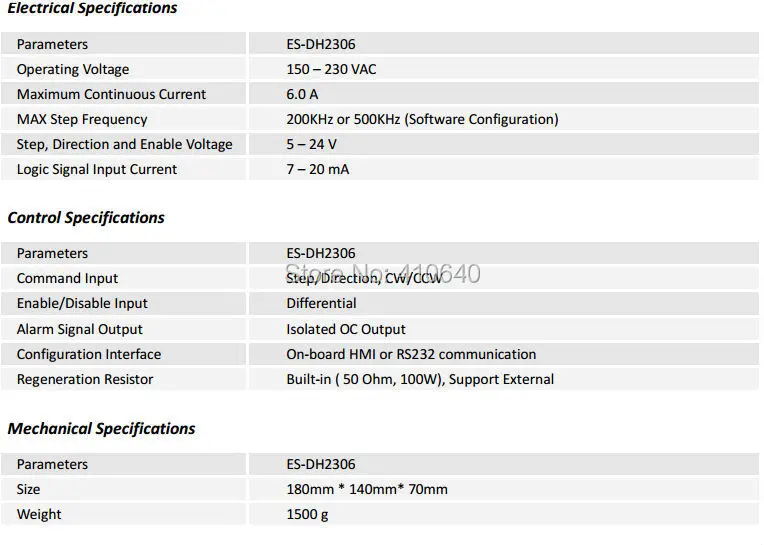Click On-board HMI or RS232 communication text

tap(411, 354)
